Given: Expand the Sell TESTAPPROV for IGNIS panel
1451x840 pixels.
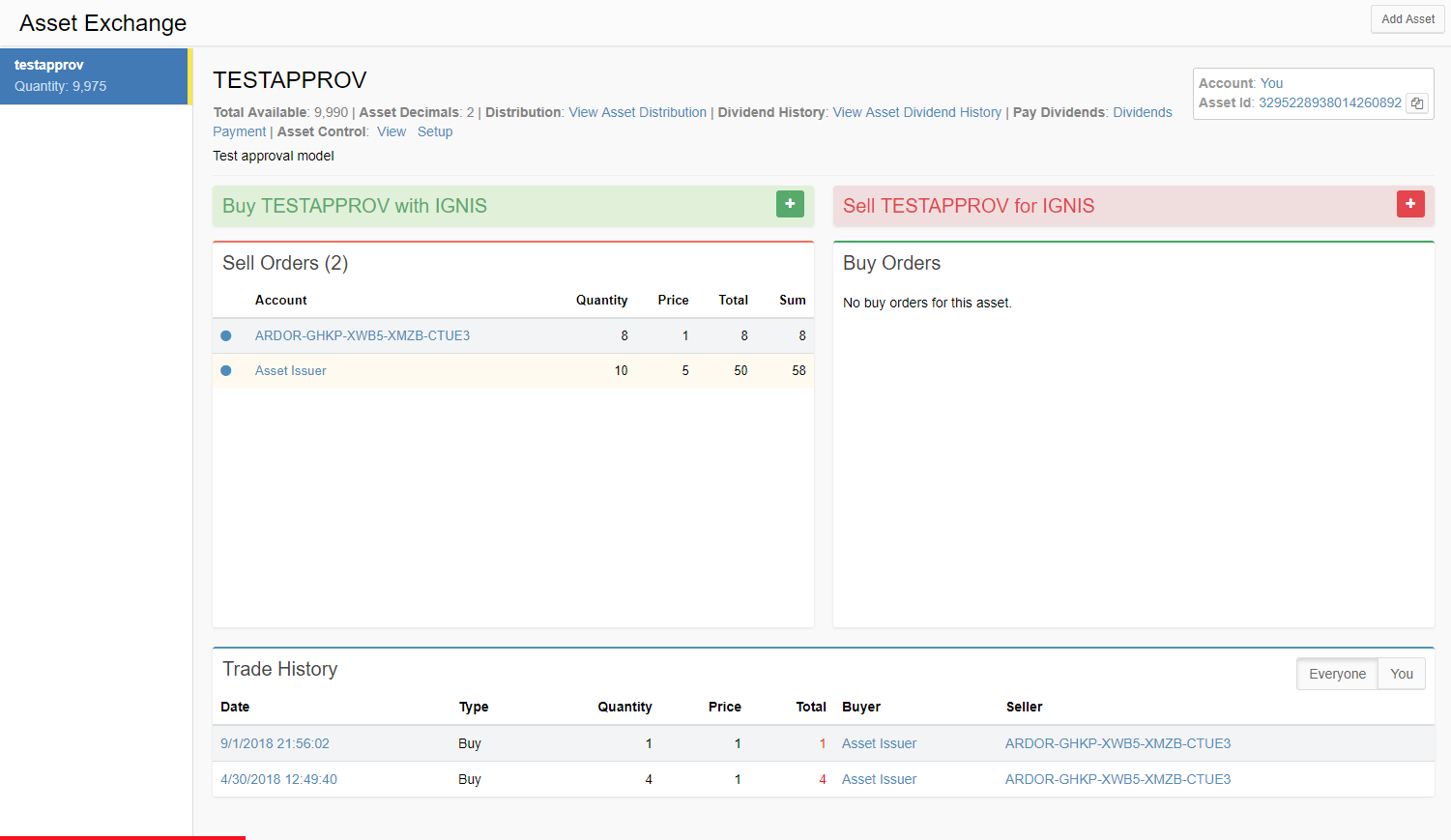Looking at the screenshot, I should click(969, 206).
